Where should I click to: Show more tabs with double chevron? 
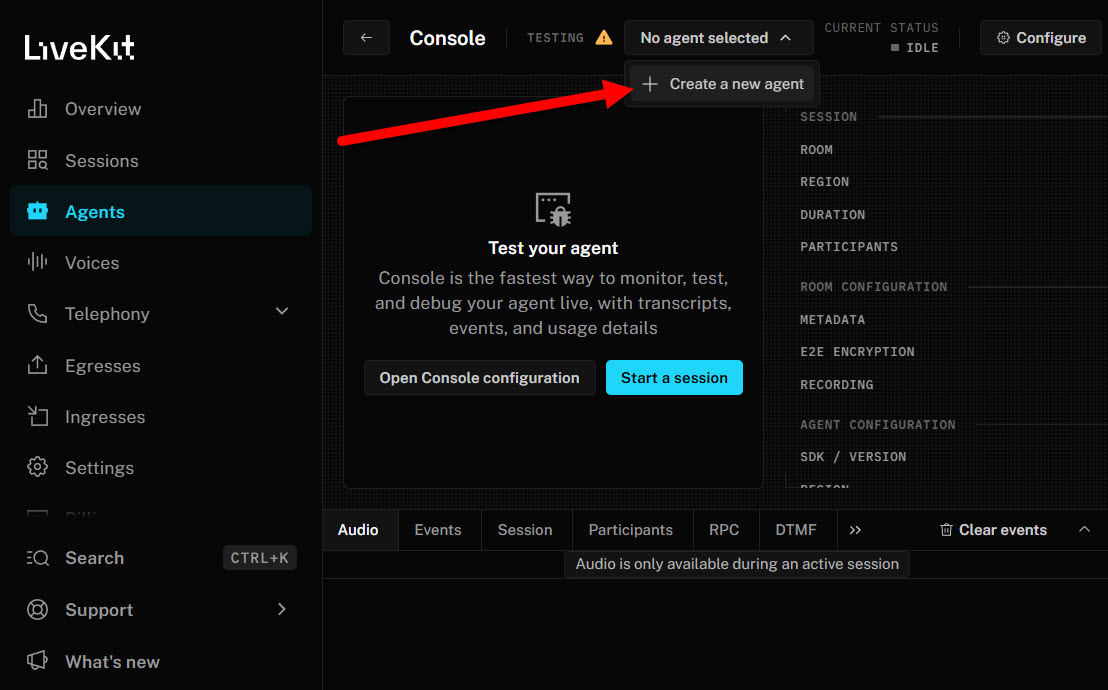[x=855, y=530]
